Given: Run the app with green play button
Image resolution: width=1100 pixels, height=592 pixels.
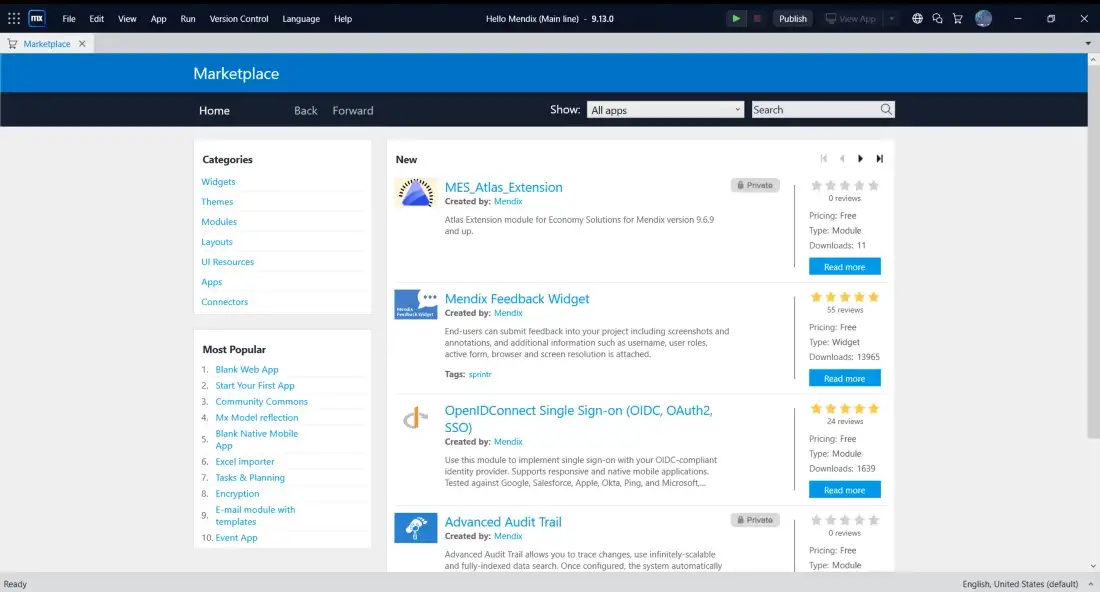Looking at the screenshot, I should coord(736,19).
